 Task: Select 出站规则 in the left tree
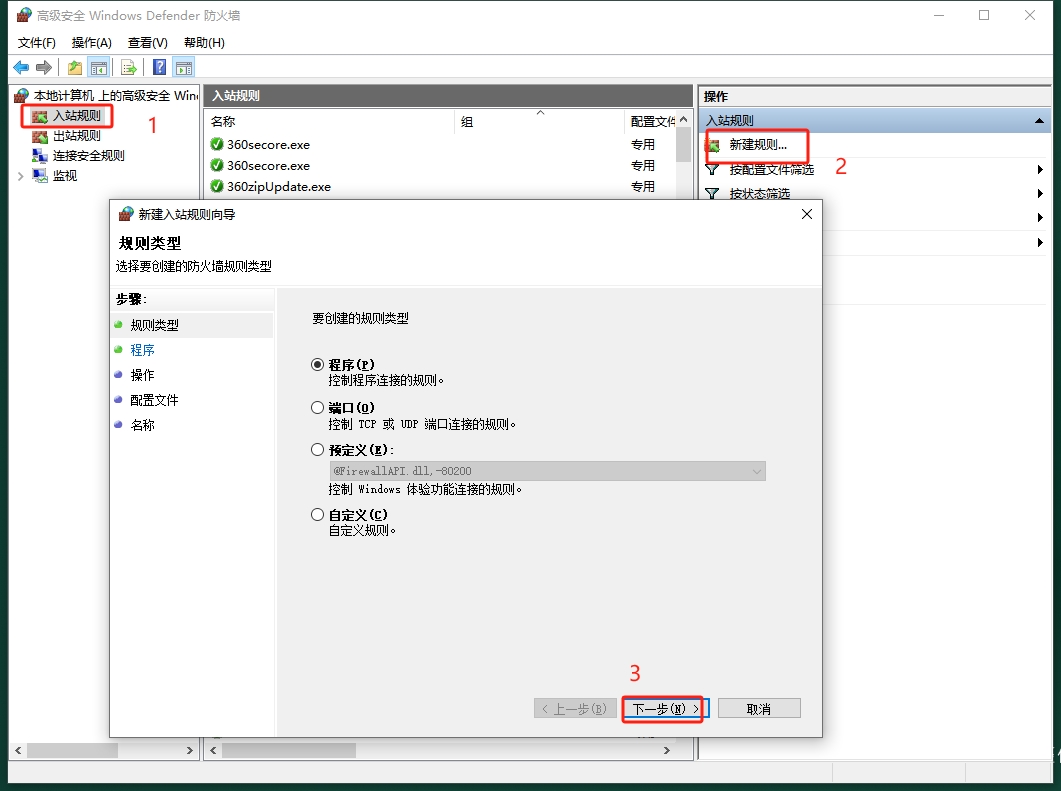pyautogui.click(x=76, y=136)
